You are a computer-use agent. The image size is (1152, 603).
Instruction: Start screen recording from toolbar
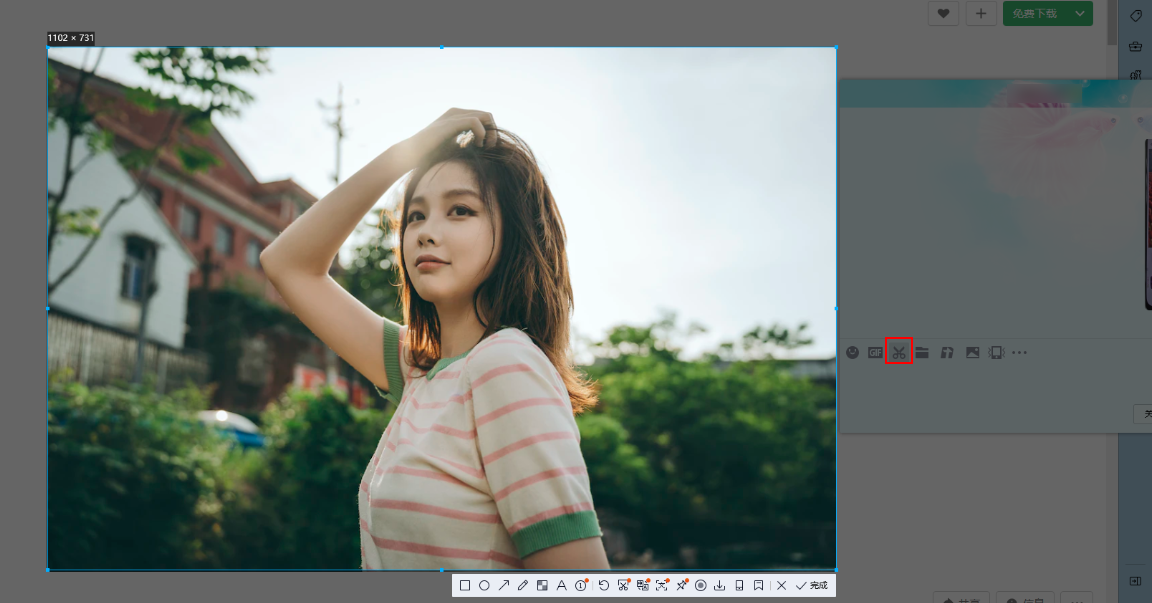point(701,585)
